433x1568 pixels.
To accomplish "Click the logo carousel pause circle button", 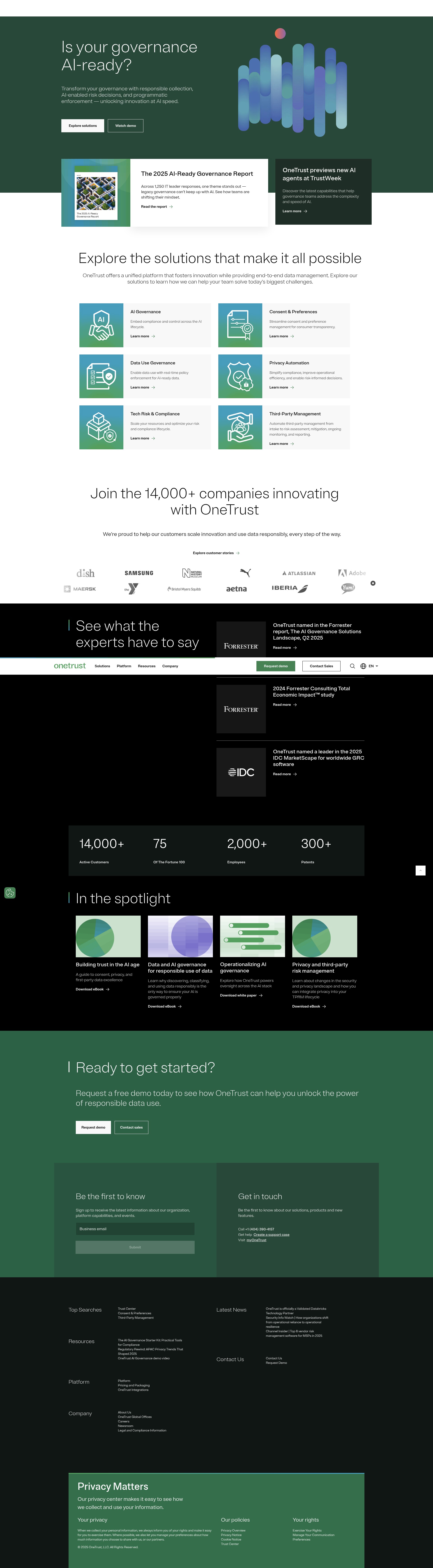I will click(x=373, y=583).
